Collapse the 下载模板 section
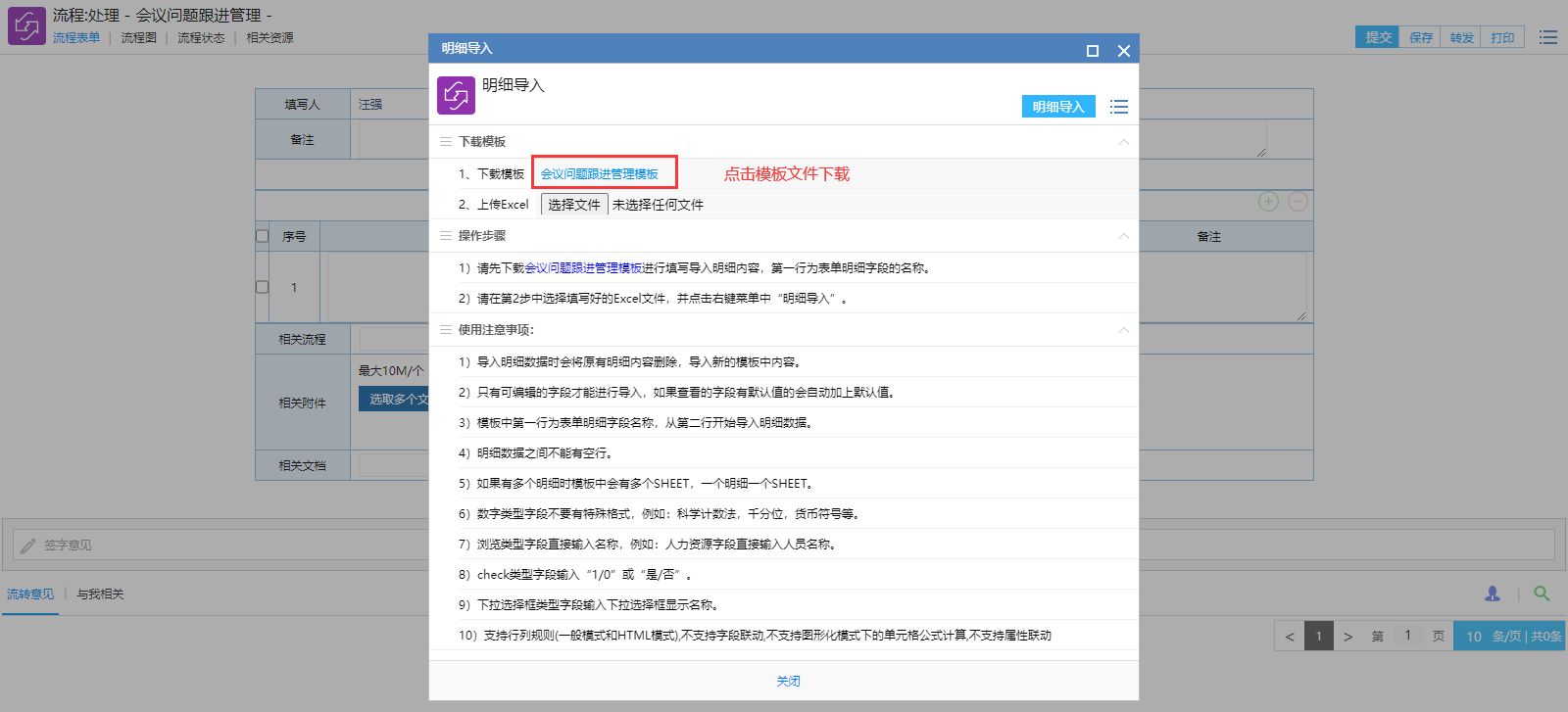This screenshot has width=1568, height=712. point(1123,142)
